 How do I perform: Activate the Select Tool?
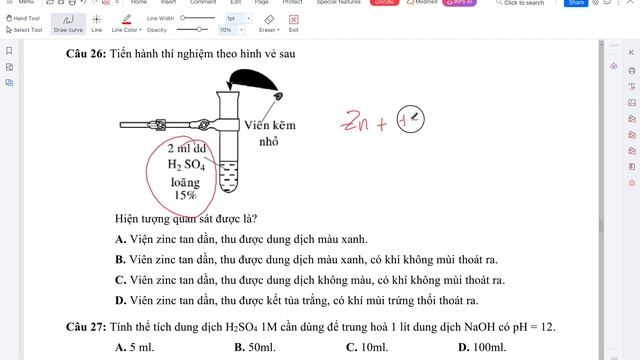tap(24, 30)
